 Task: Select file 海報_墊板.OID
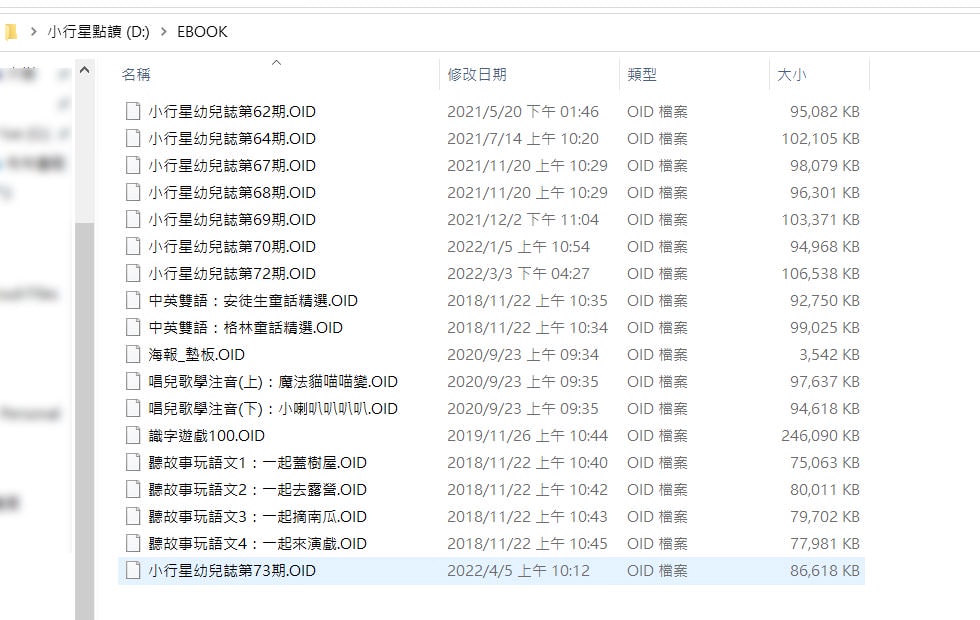196,354
